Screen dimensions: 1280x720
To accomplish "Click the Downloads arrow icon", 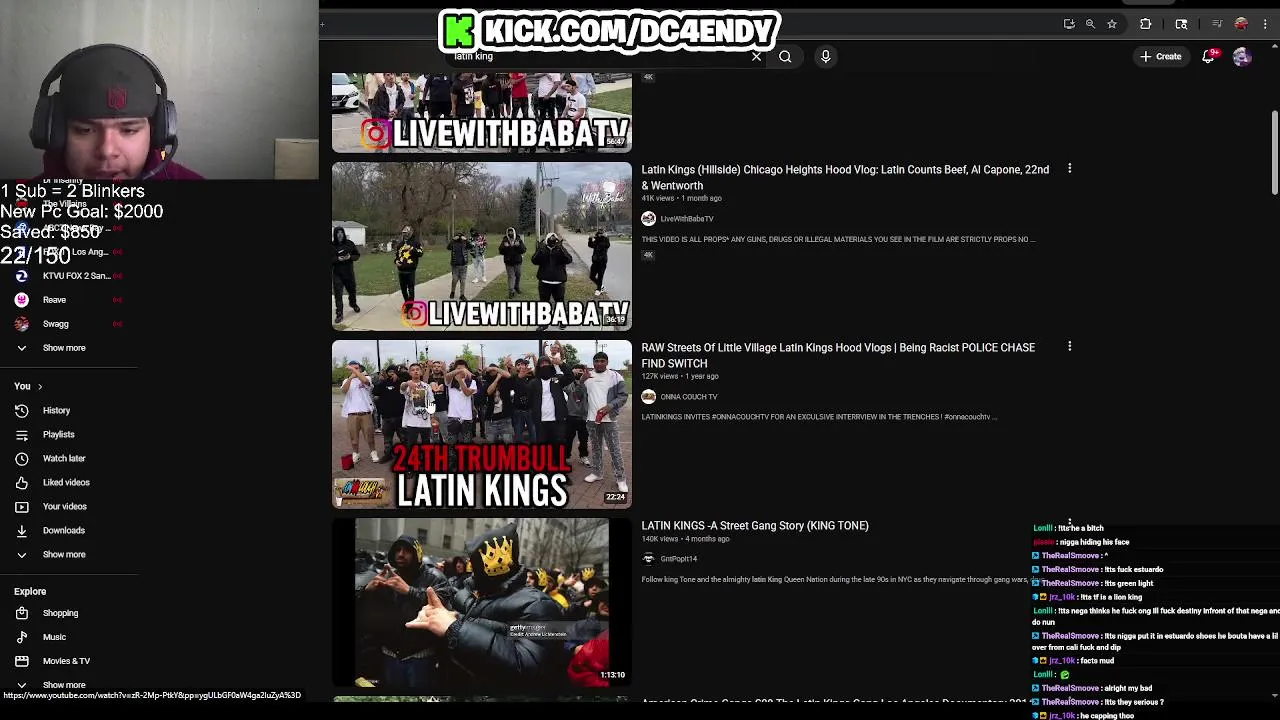I will click(22, 530).
